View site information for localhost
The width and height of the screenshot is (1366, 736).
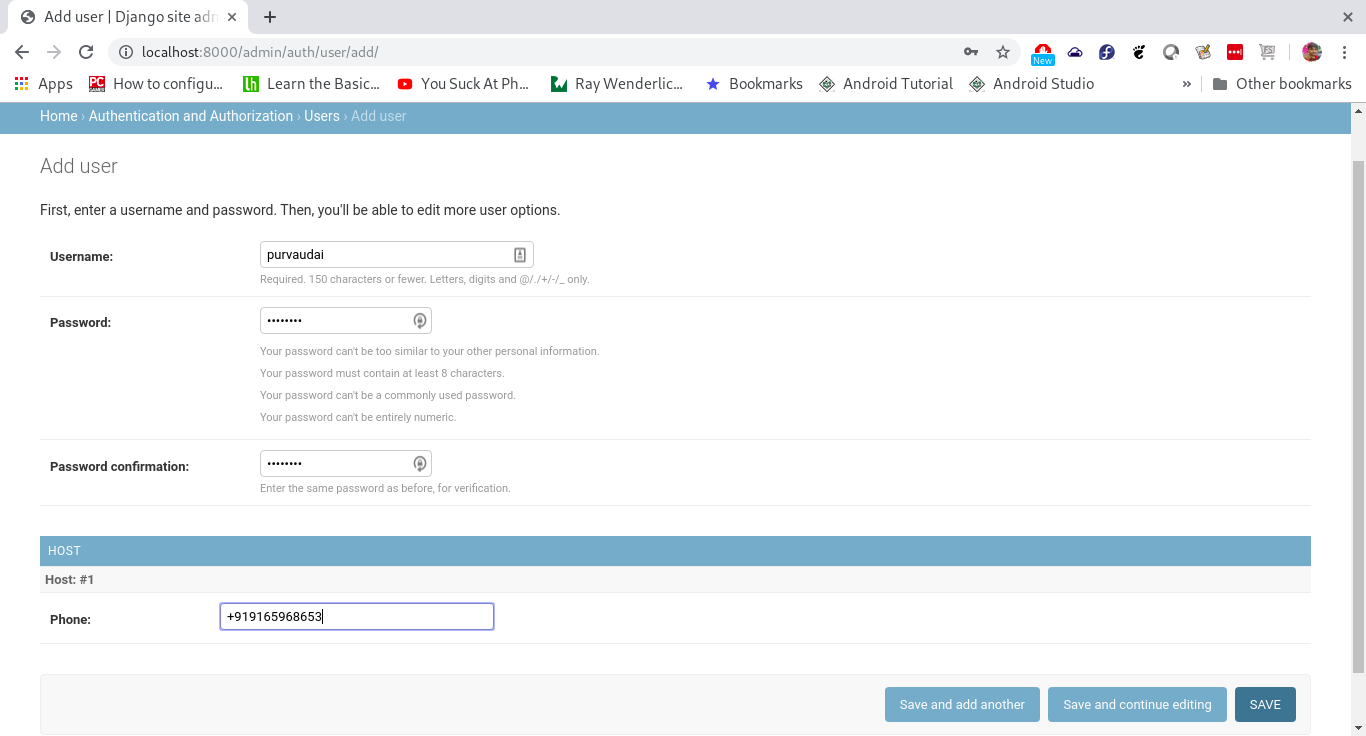126,52
